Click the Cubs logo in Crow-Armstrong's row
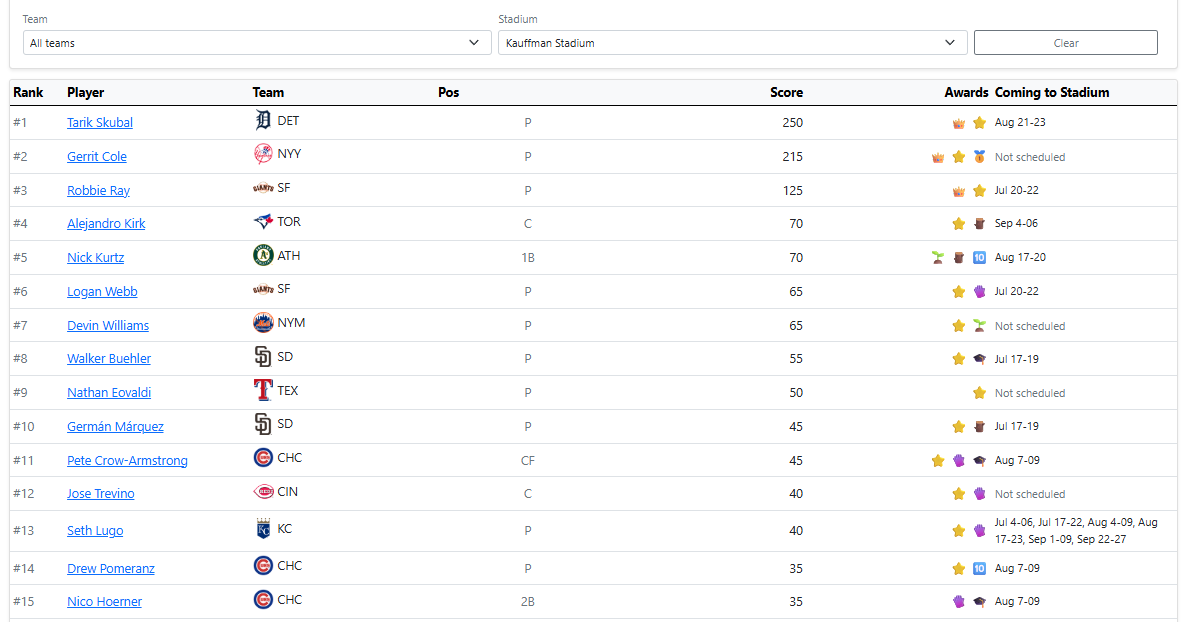 [x=263, y=457]
